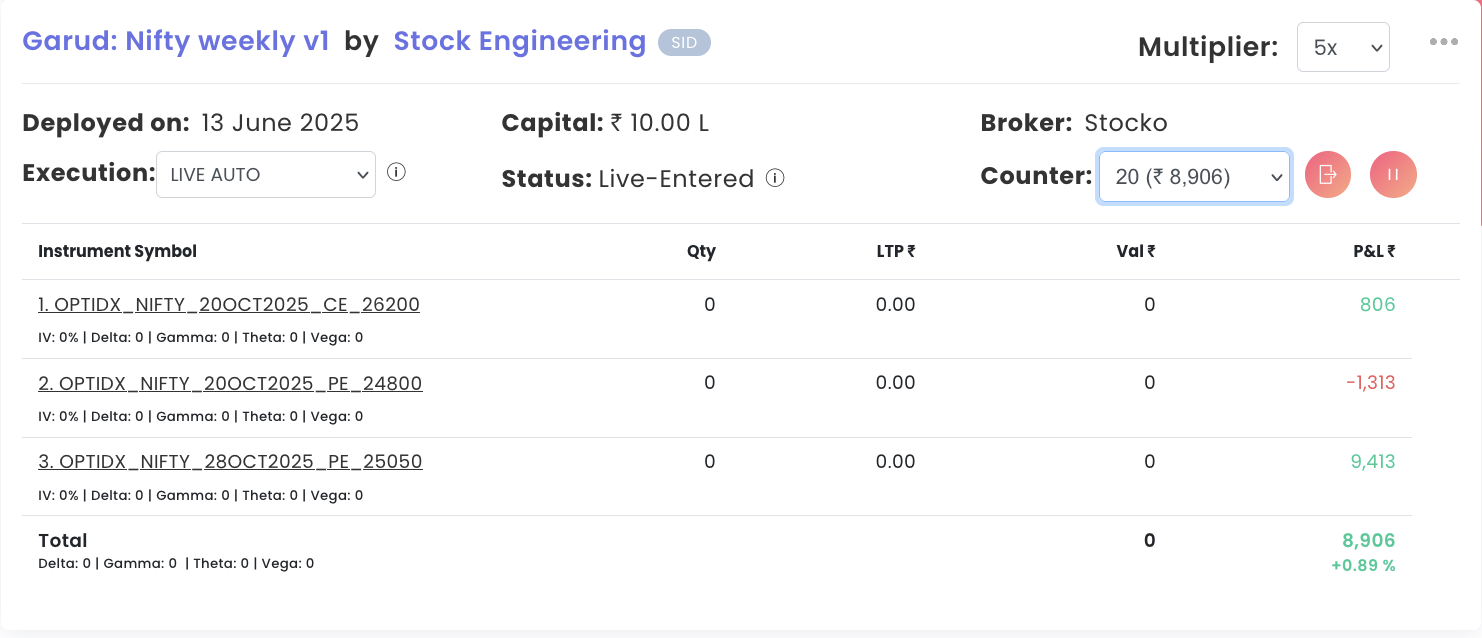The height and width of the screenshot is (638, 1482).
Task: Click info icon next to Live-Entered status
Action: tap(775, 178)
